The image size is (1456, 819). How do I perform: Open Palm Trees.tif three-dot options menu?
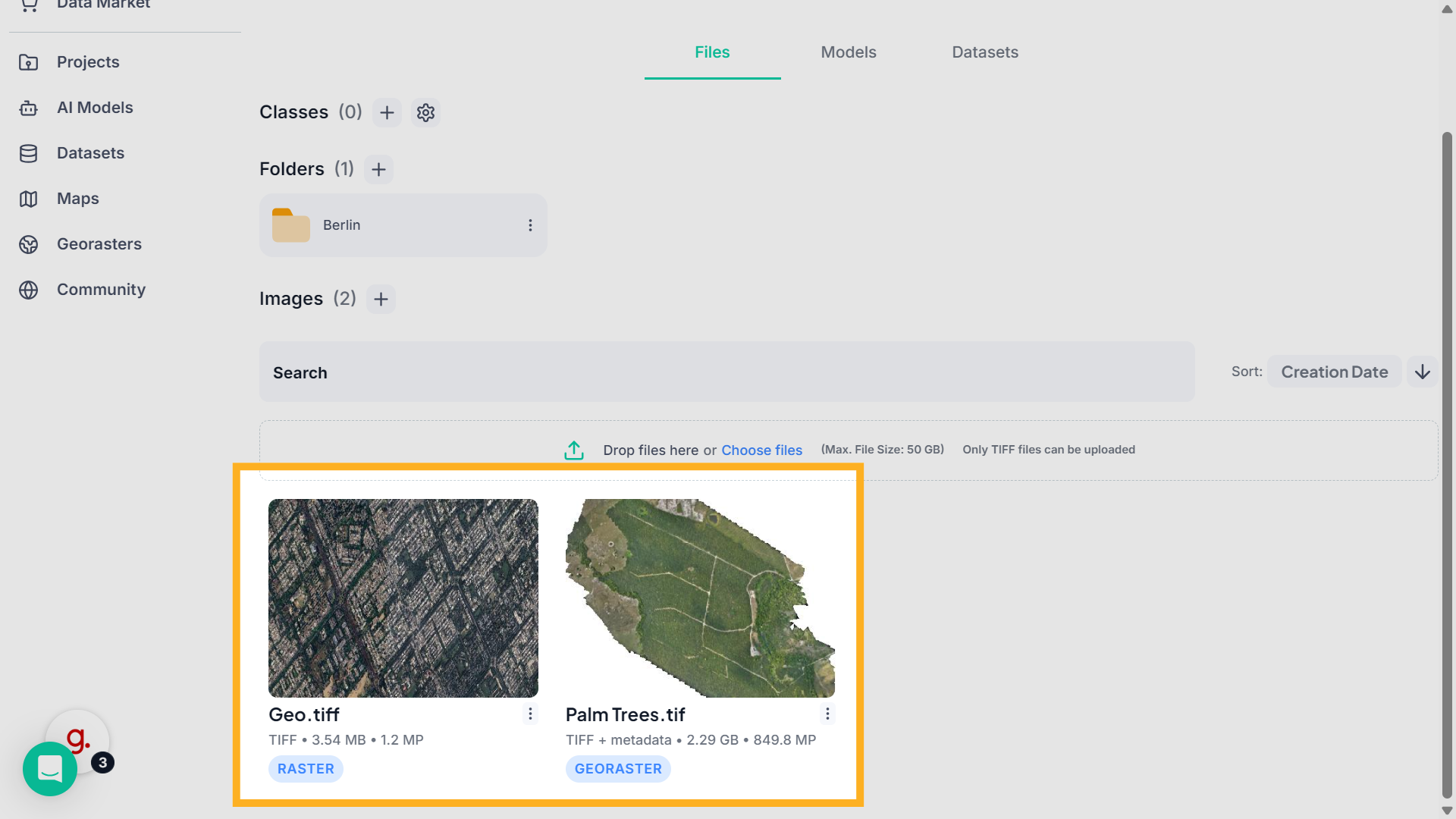point(827,714)
